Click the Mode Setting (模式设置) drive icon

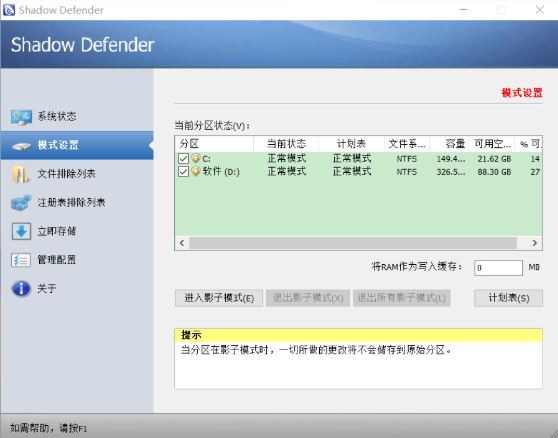[x=21, y=146]
